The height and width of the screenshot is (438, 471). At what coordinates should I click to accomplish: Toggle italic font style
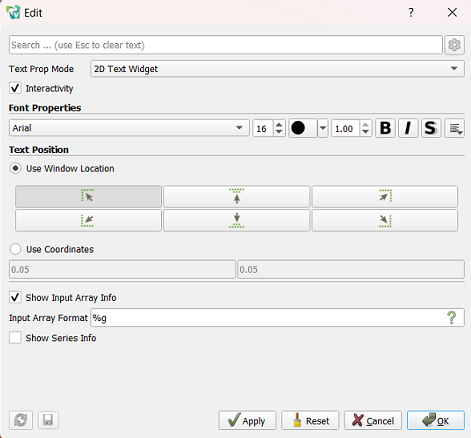pyautogui.click(x=408, y=128)
